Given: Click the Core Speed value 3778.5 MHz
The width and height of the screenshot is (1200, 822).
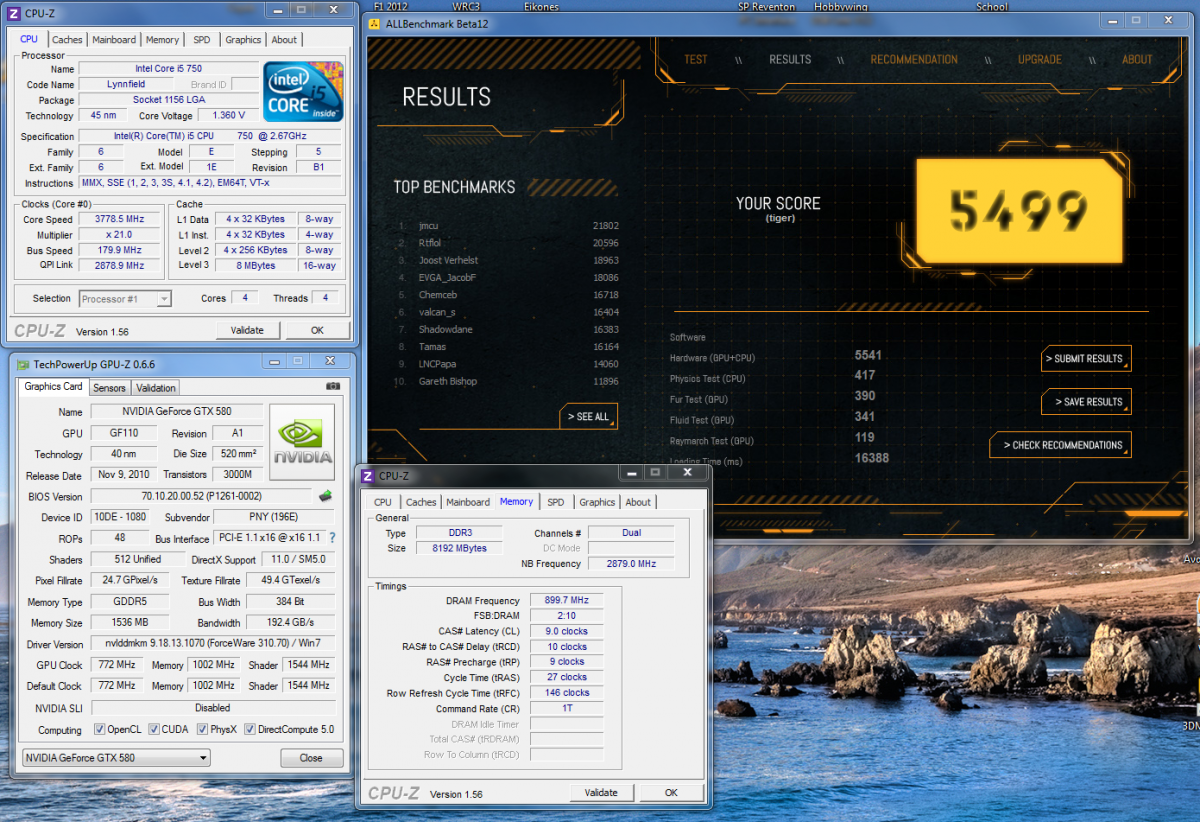Looking at the screenshot, I should pos(119,219).
